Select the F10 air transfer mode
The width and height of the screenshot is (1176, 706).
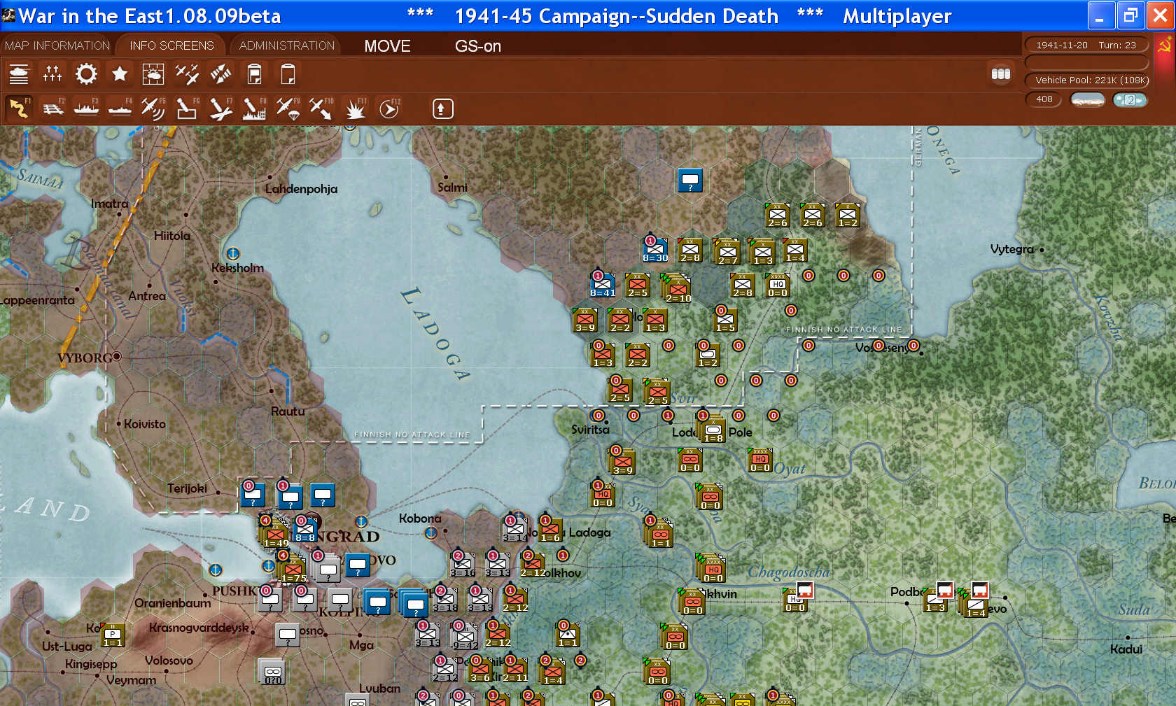(321, 109)
